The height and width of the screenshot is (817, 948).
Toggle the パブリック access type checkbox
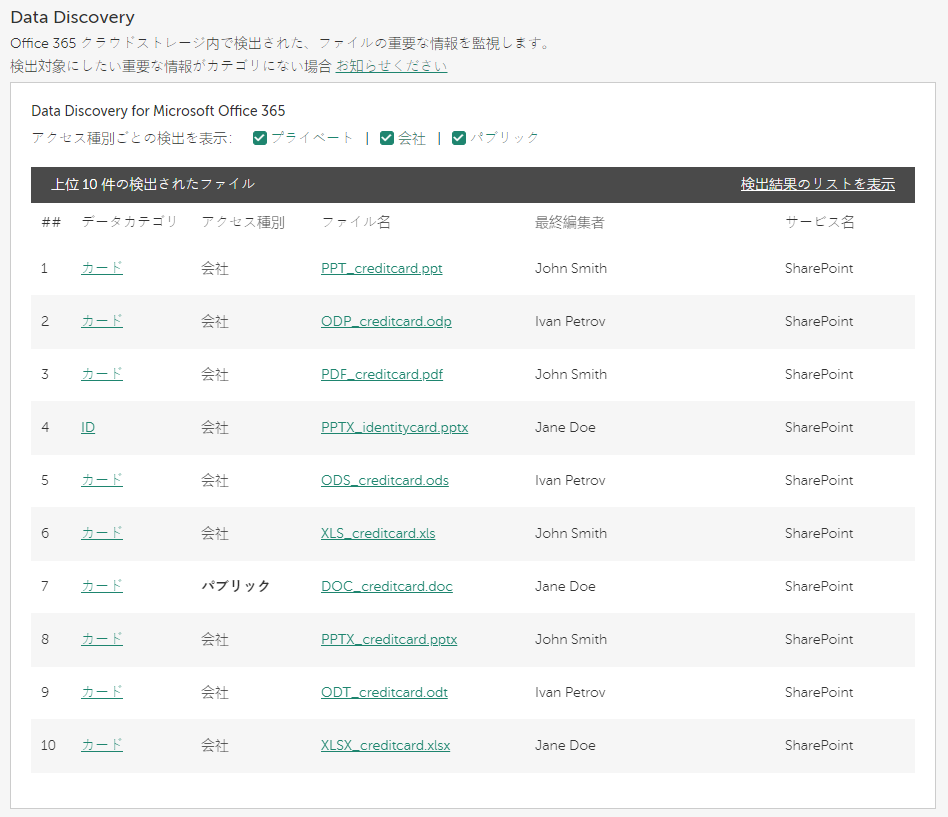pos(458,137)
